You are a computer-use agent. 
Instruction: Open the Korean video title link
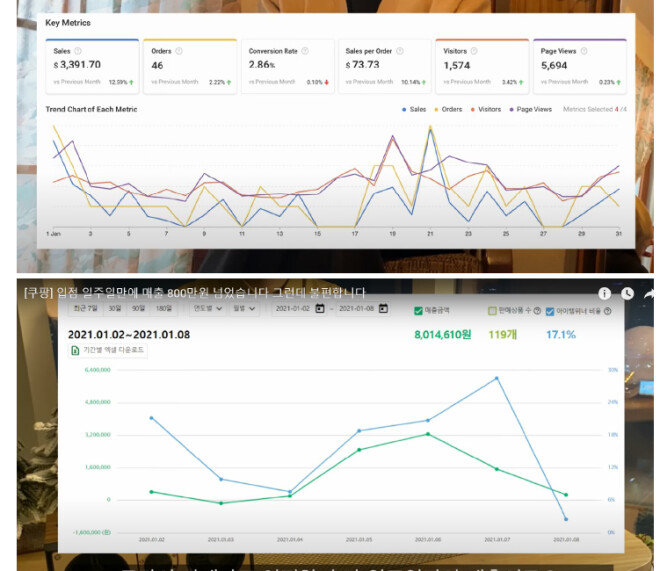tap(193, 292)
